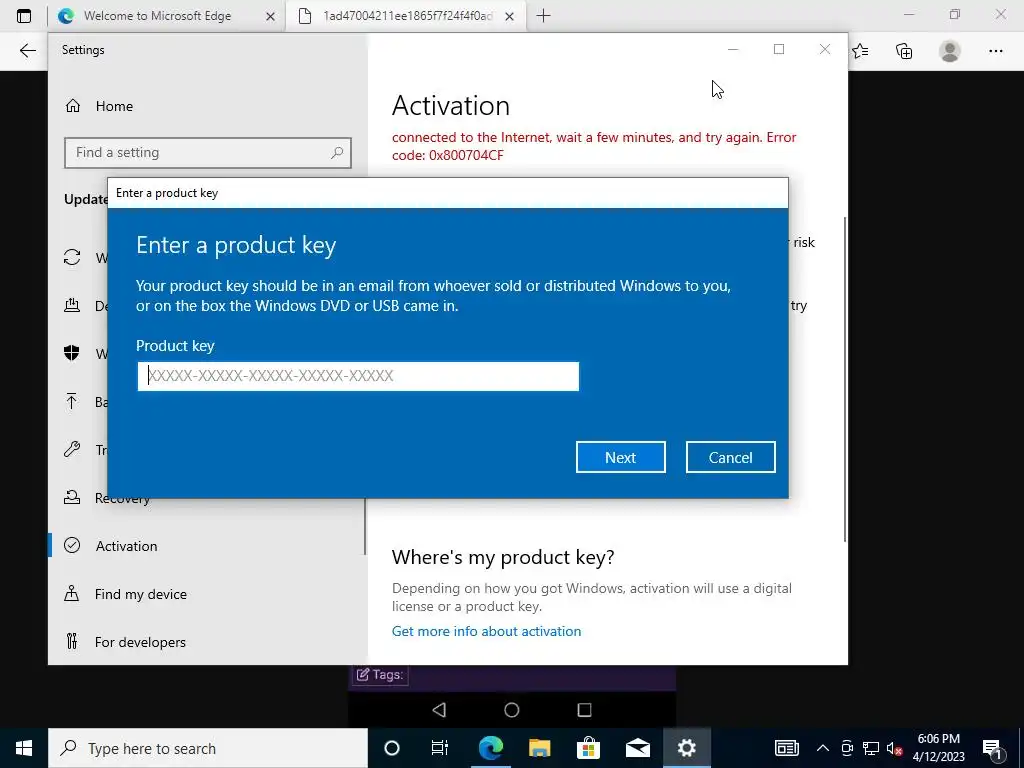1024x768 pixels.
Task: Open Edge Settings and more menu
Action: (995, 51)
